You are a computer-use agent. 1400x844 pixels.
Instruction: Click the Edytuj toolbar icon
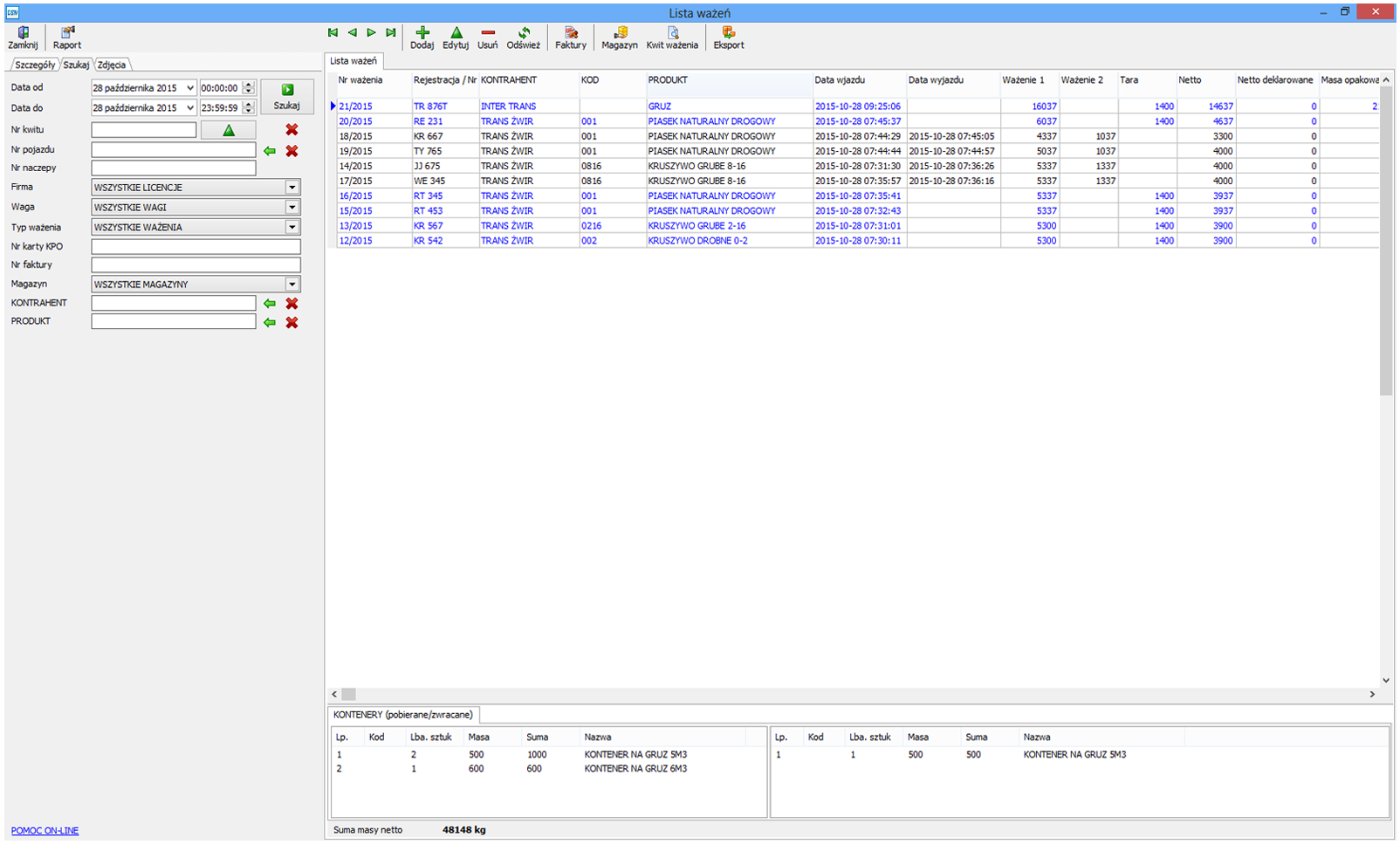(456, 33)
